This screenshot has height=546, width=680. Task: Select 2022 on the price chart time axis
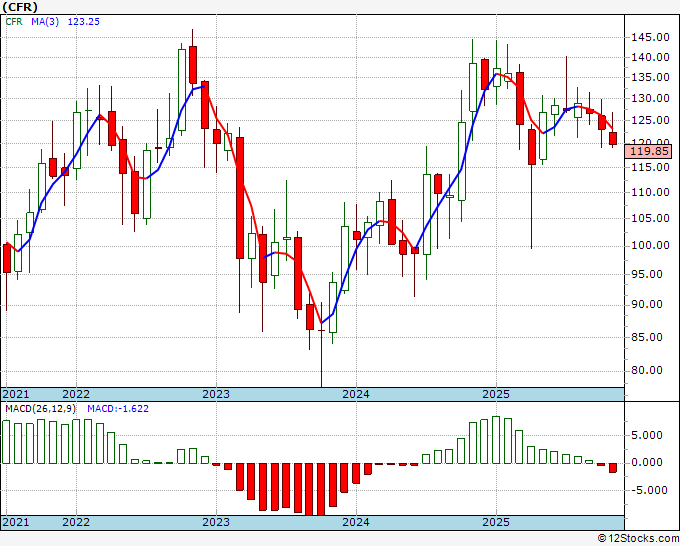[x=76, y=394]
